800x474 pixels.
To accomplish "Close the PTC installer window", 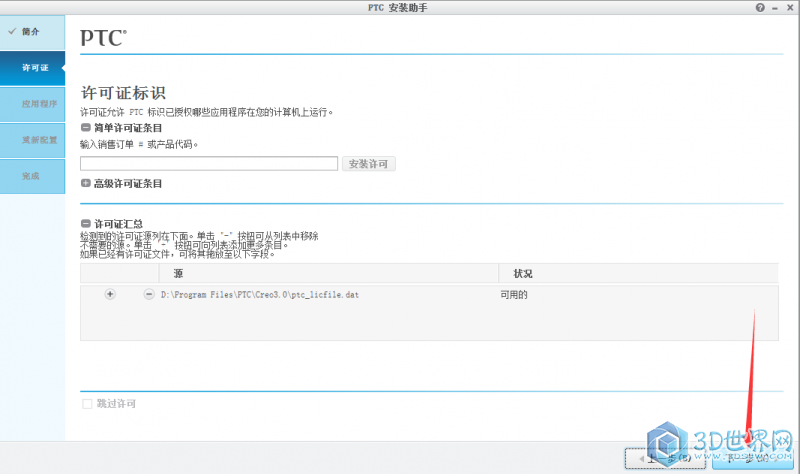I will click(x=790, y=8).
